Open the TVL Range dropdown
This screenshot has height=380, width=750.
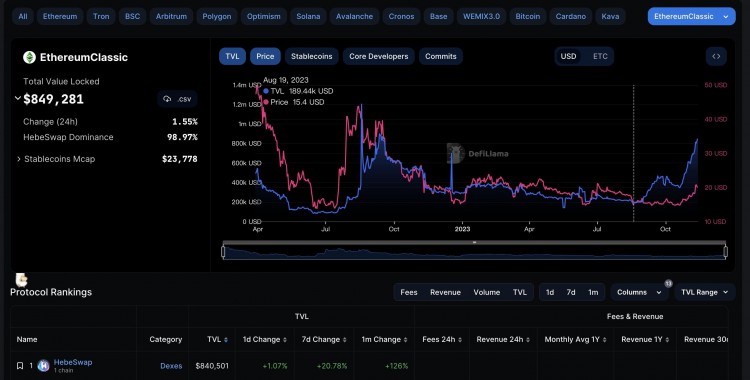(705, 292)
